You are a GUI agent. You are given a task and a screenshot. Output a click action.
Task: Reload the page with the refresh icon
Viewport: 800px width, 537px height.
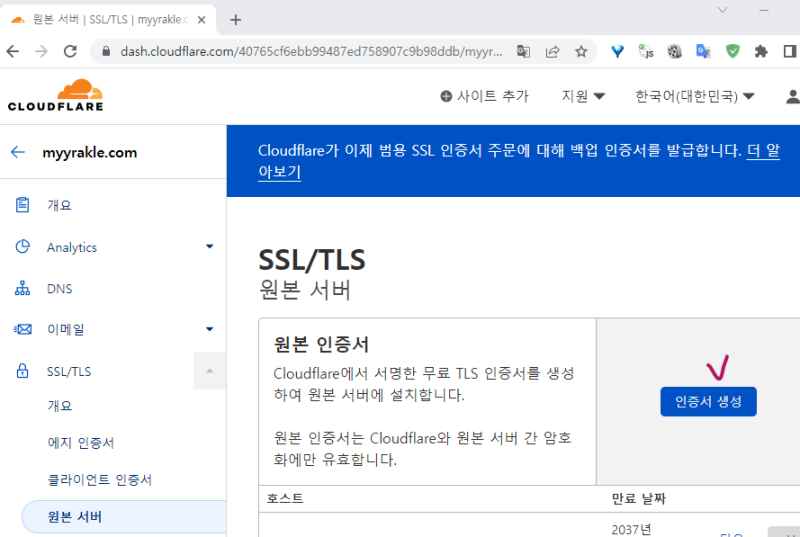(70, 51)
